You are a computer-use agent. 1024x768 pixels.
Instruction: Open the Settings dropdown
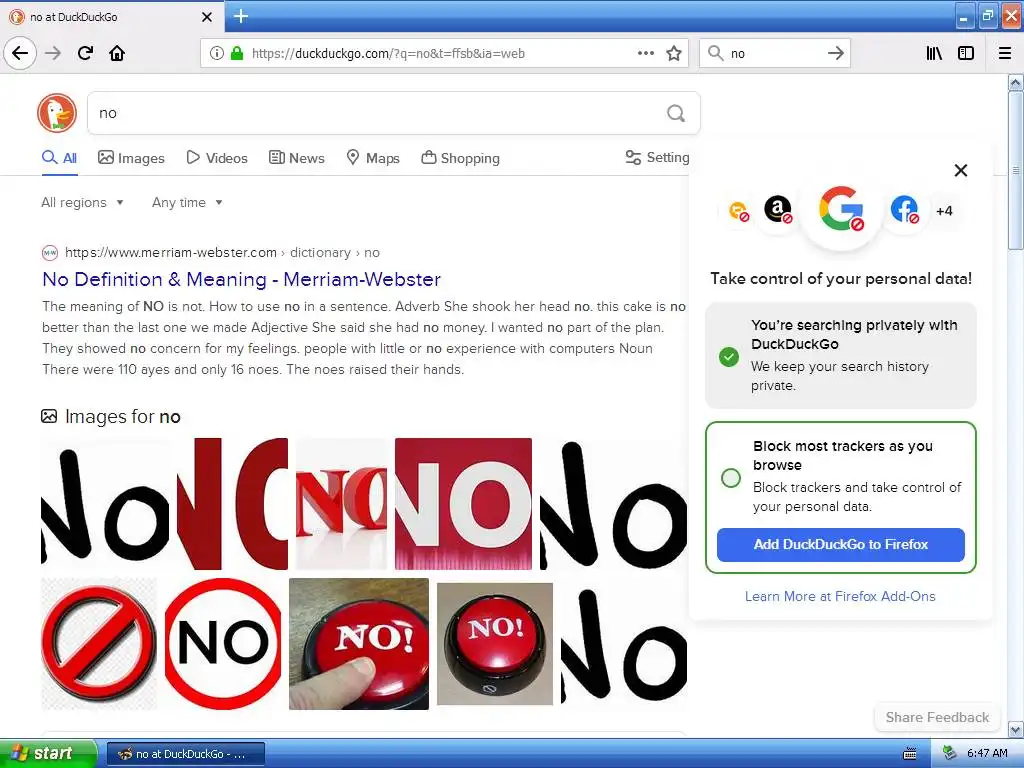click(657, 157)
